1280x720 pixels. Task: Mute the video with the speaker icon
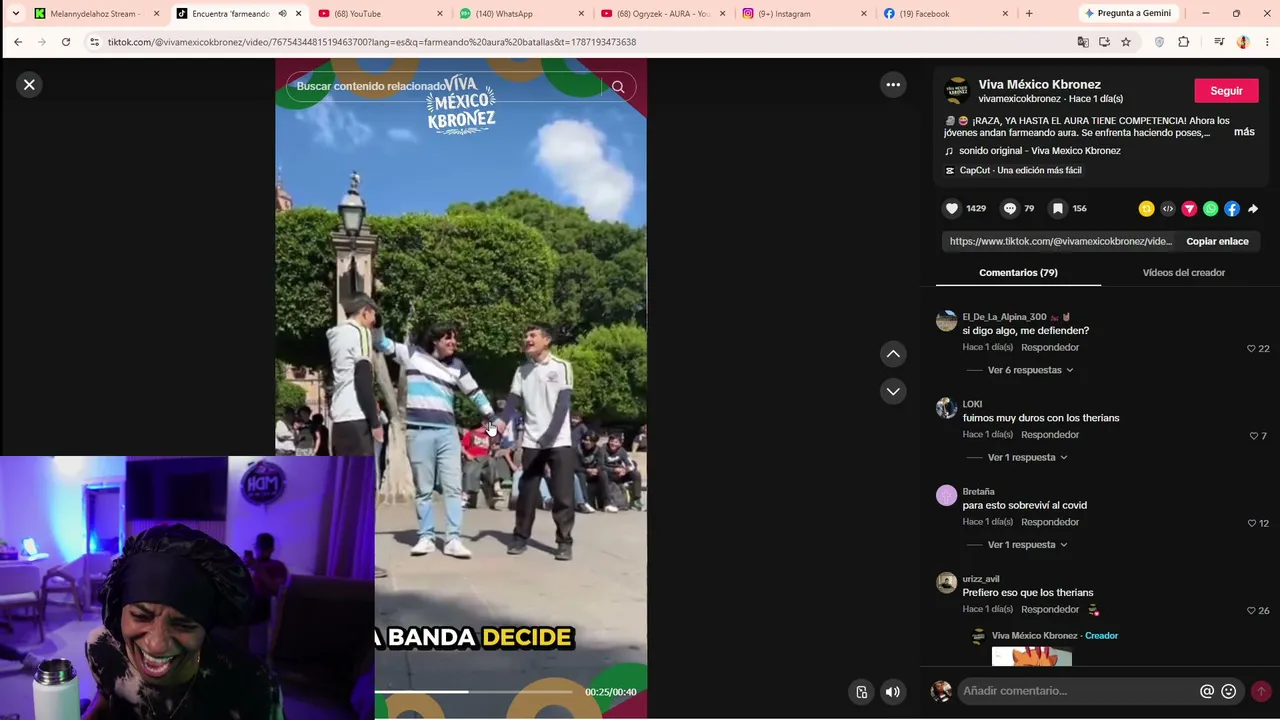[893, 692]
